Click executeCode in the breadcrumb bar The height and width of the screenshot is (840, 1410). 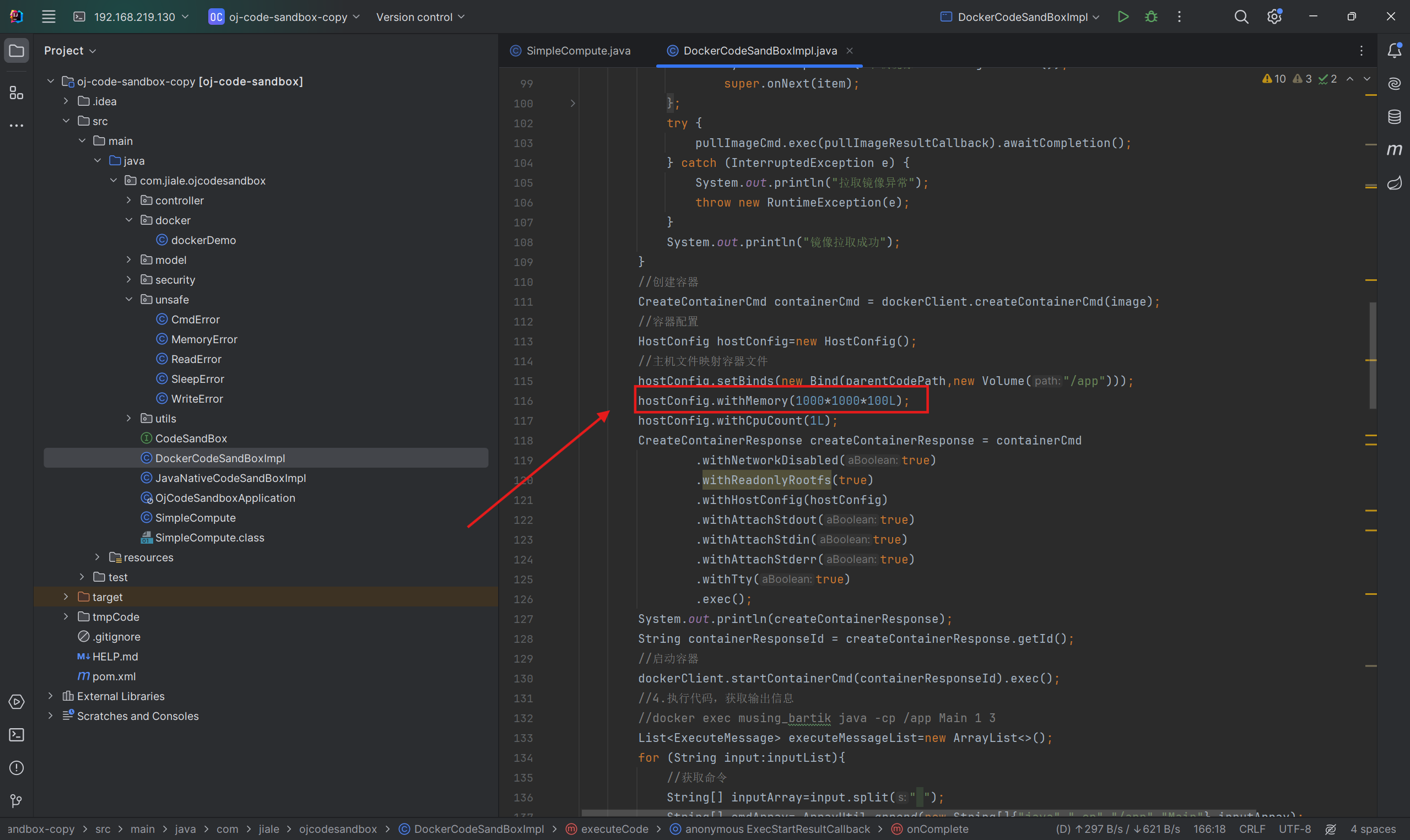tap(614, 828)
